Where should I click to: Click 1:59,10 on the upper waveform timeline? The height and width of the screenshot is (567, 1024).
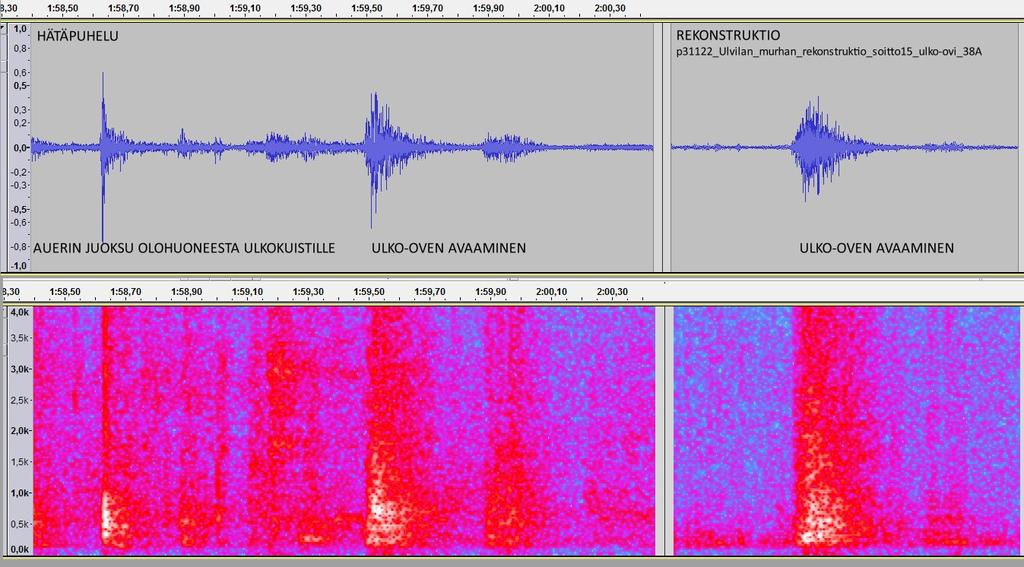[246, 8]
